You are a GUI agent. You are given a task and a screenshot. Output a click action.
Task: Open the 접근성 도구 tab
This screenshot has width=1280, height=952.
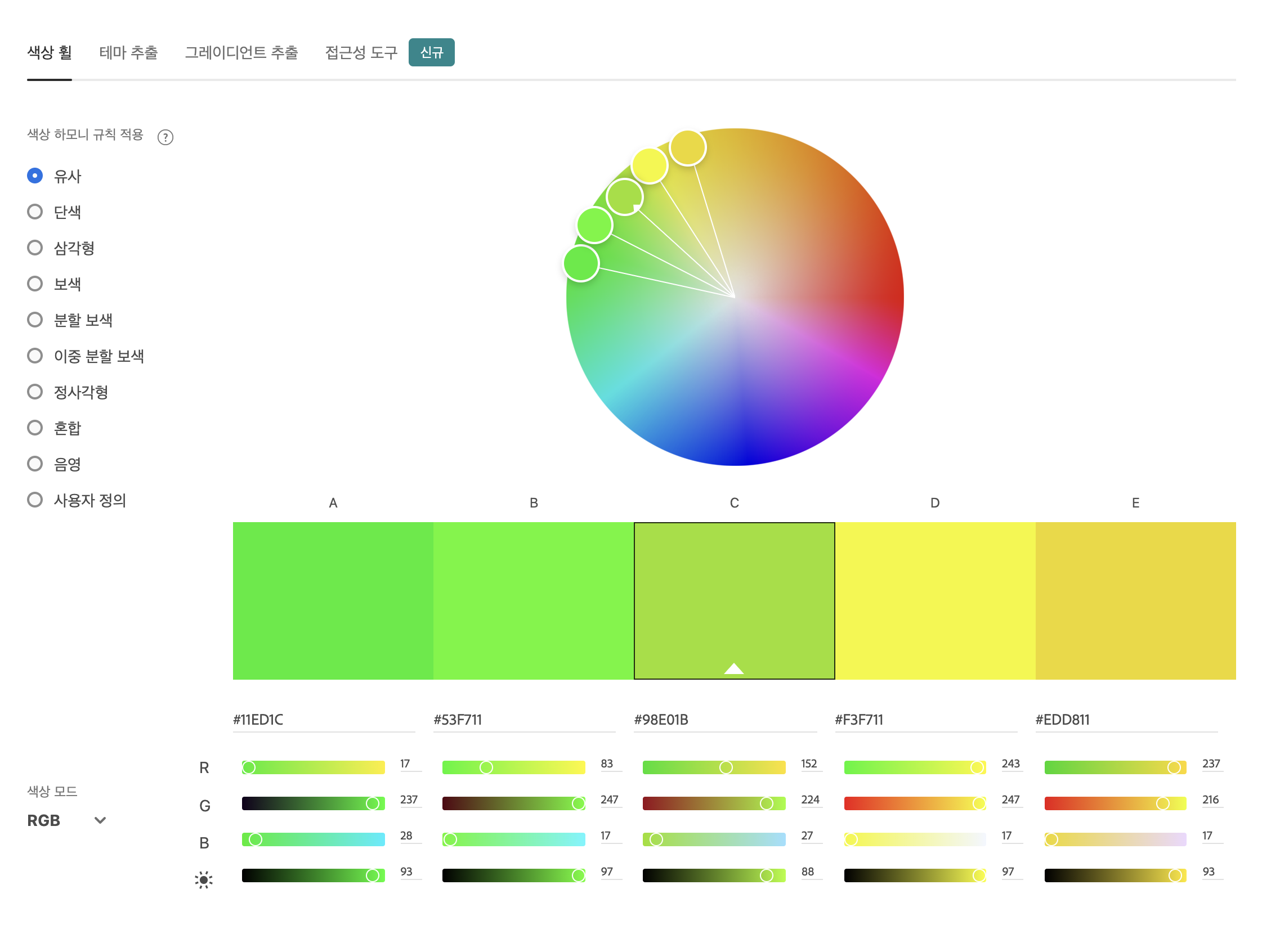click(361, 52)
